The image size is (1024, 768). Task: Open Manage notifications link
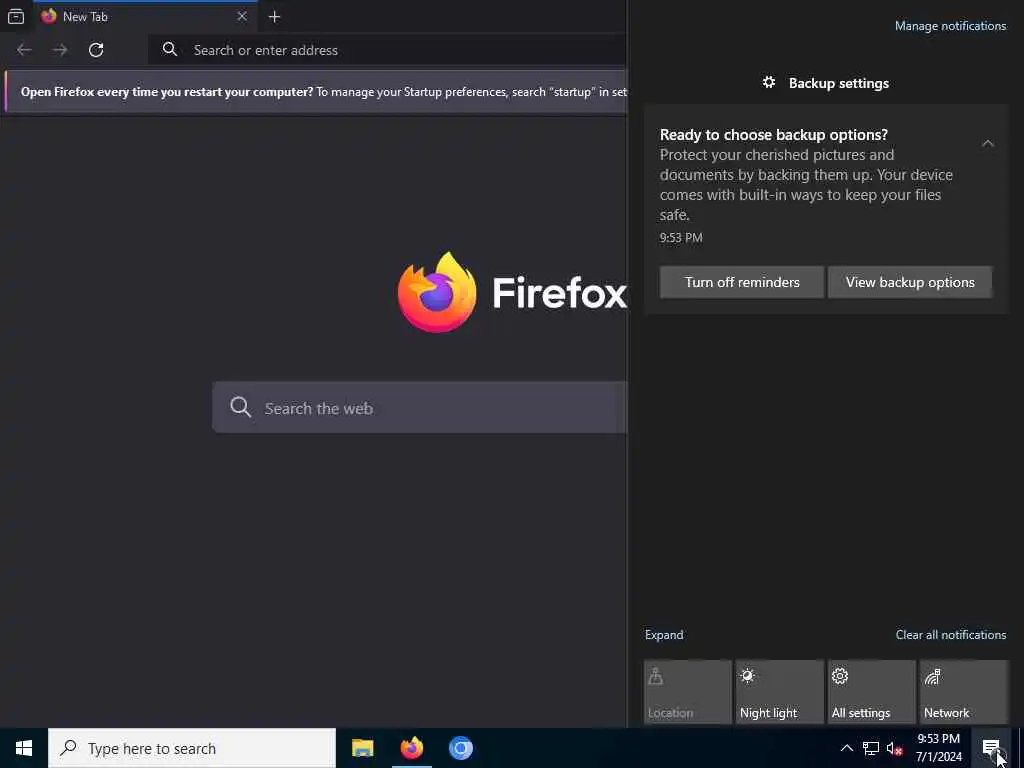pyautogui.click(x=950, y=26)
